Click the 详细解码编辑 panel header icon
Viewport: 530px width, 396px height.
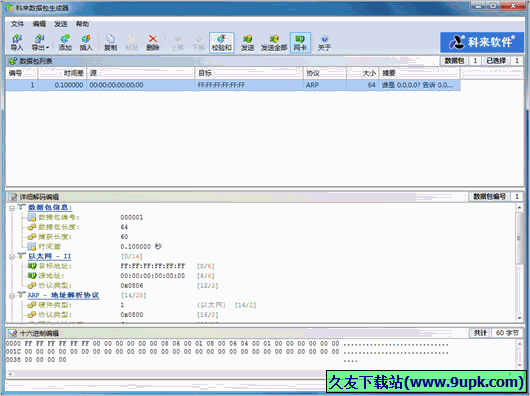click(13, 197)
